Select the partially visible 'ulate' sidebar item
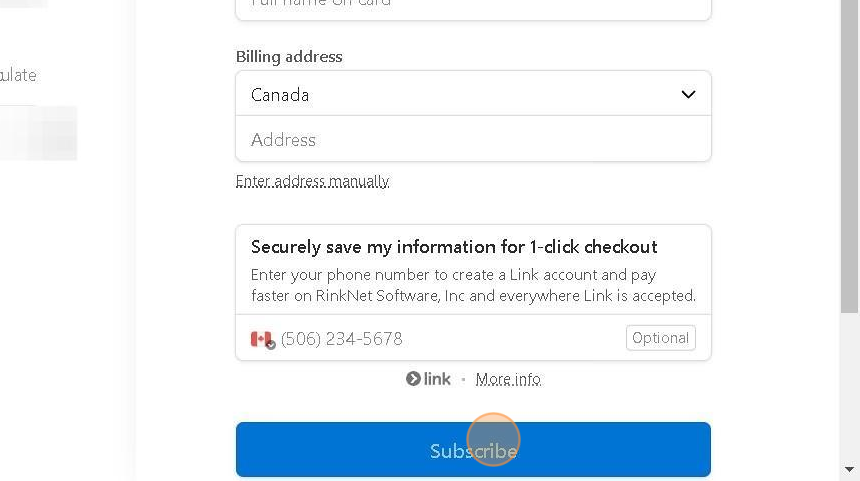The image size is (860, 481). tap(18, 75)
